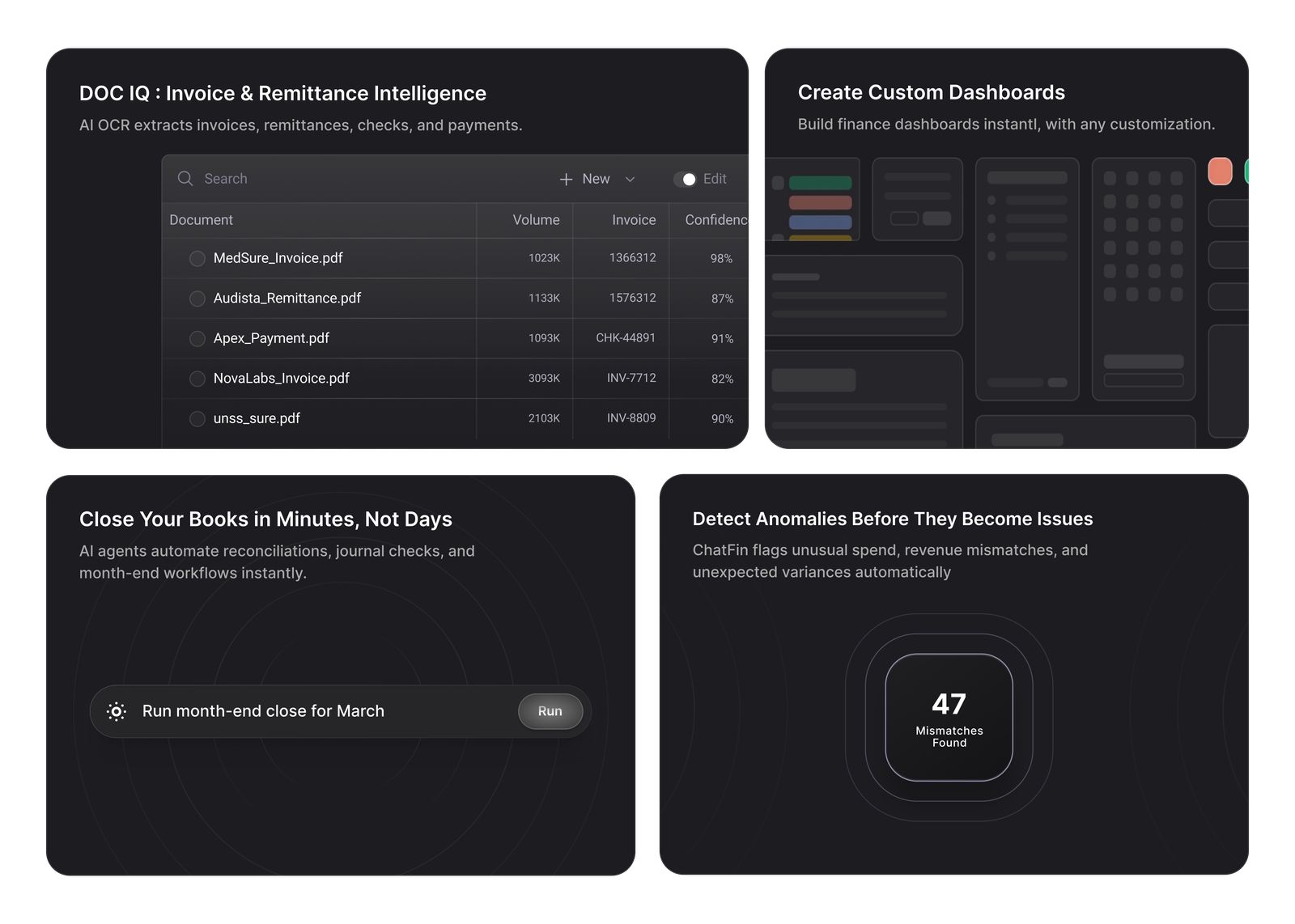Image resolution: width=1295 pixels, height=924 pixels.
Task: Click the green bar in dashboard widget
Action: pos(820,183)
